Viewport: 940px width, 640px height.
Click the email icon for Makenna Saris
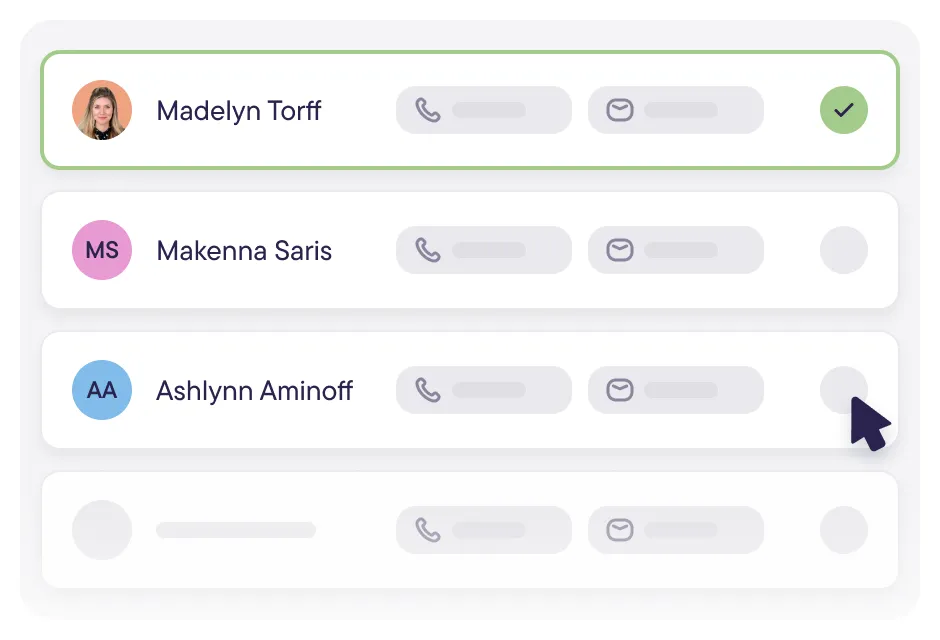point(620,250)
